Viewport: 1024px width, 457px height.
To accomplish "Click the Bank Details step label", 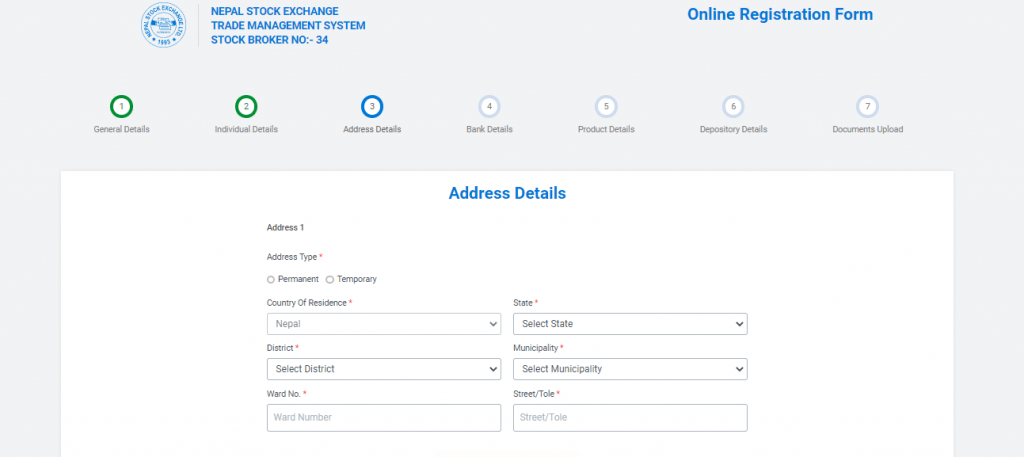I will [489, 129].
